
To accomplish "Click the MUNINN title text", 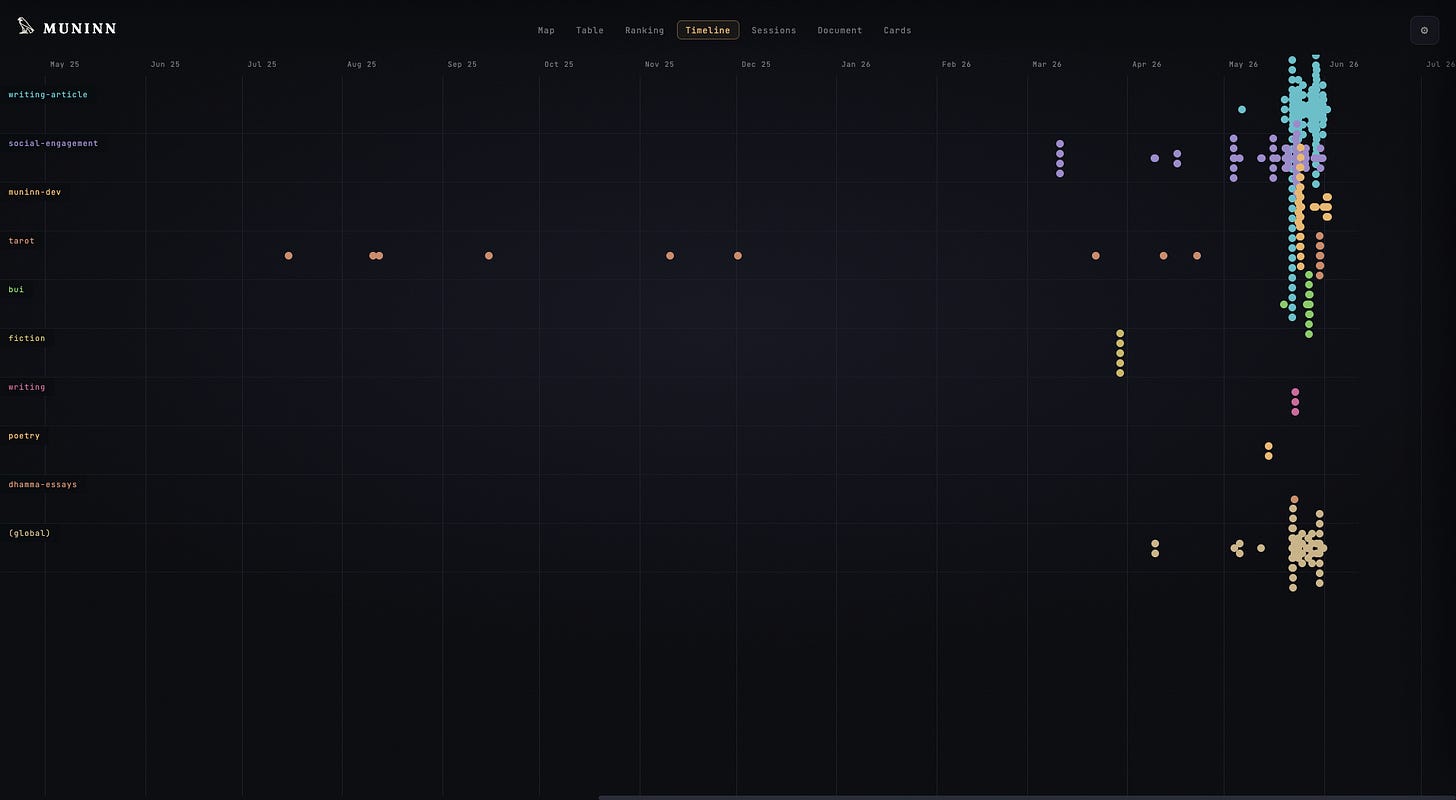I will point(80,28).
